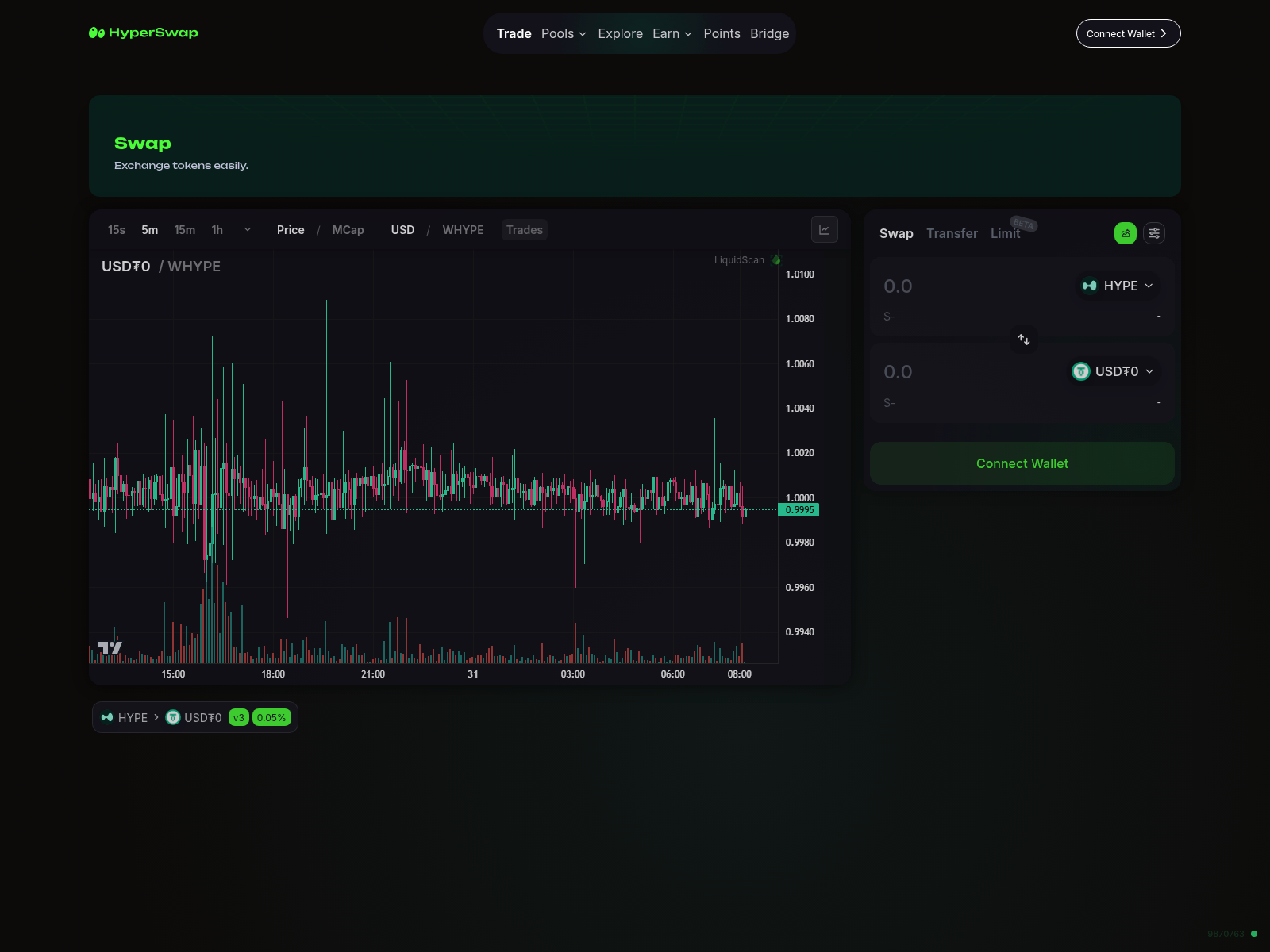Screen dimensions: 1270x952
Task: Enable Trades view on the chart
Action: tap(524, 230)
